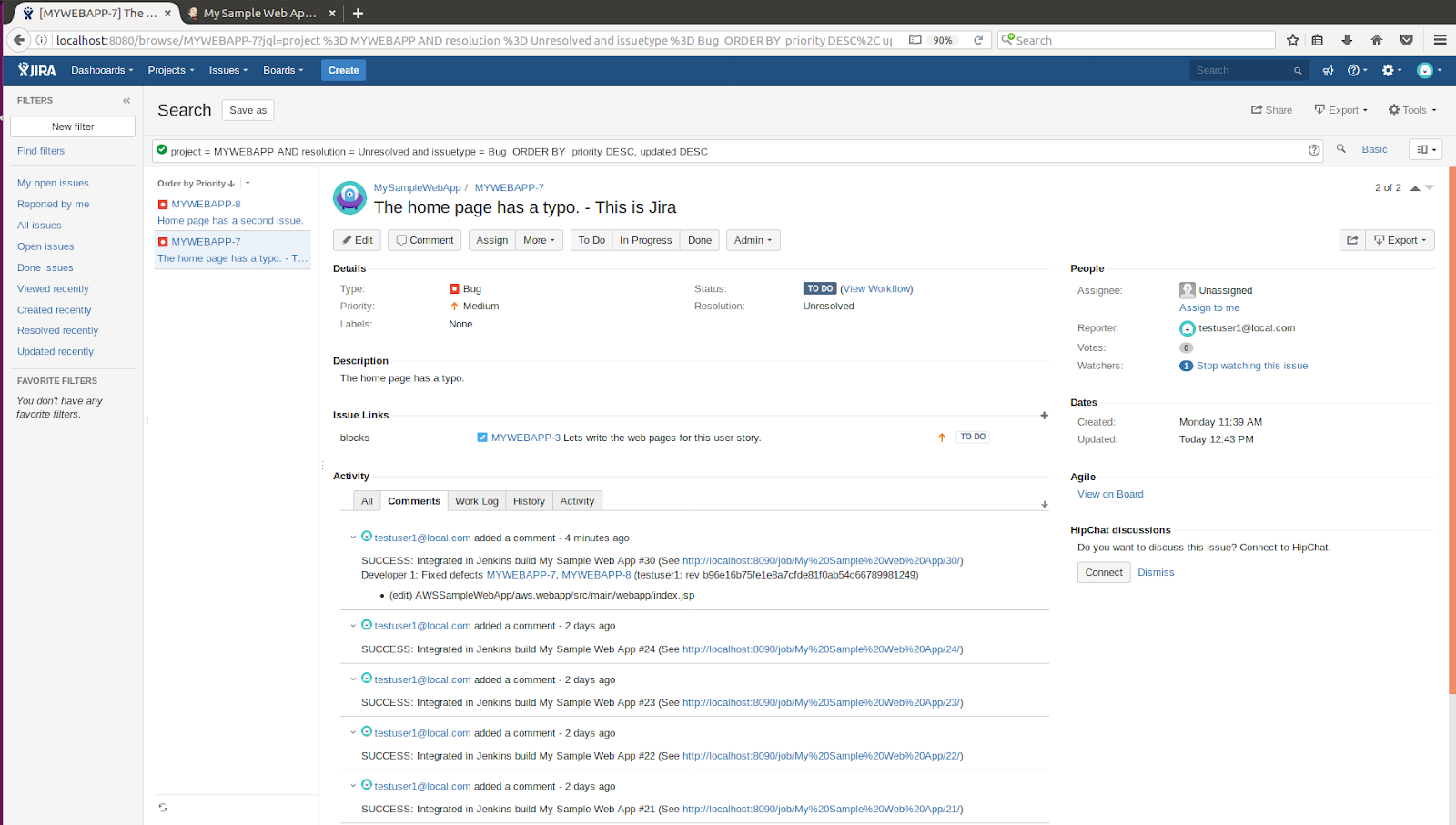The width and height of the screenshot is (1456, 825).
Task: Switch to the Activity tab
Action: point(577,501)
